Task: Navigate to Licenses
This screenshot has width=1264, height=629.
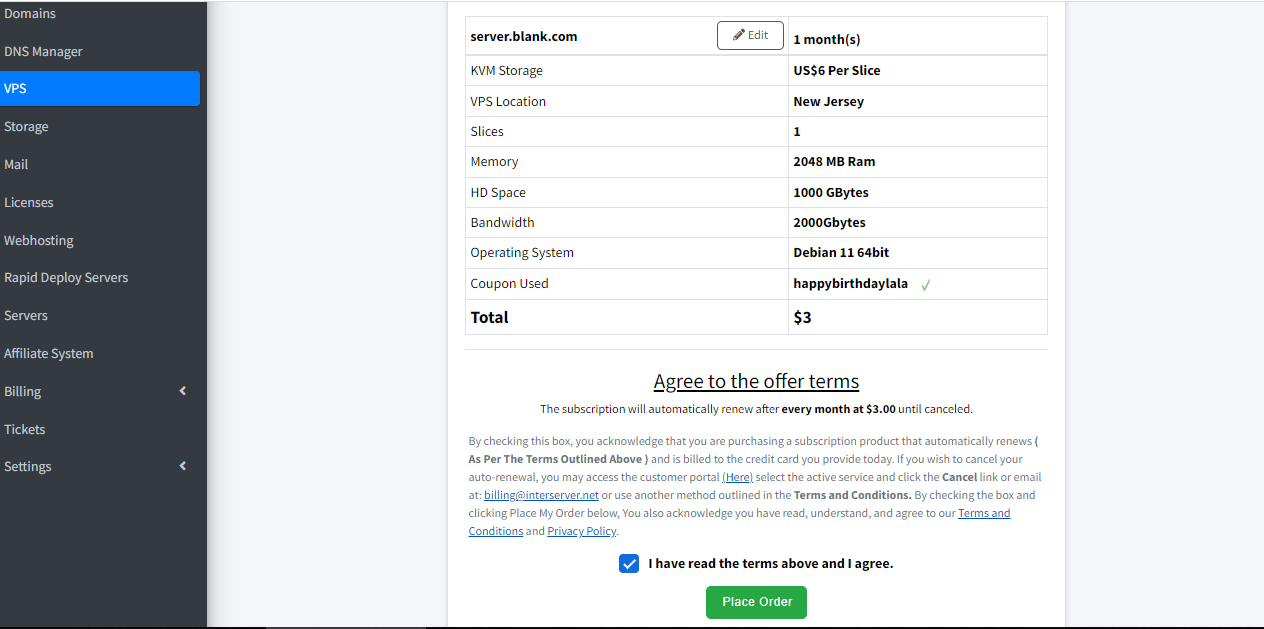Action: pyautogui.click(x=29, y=202)
